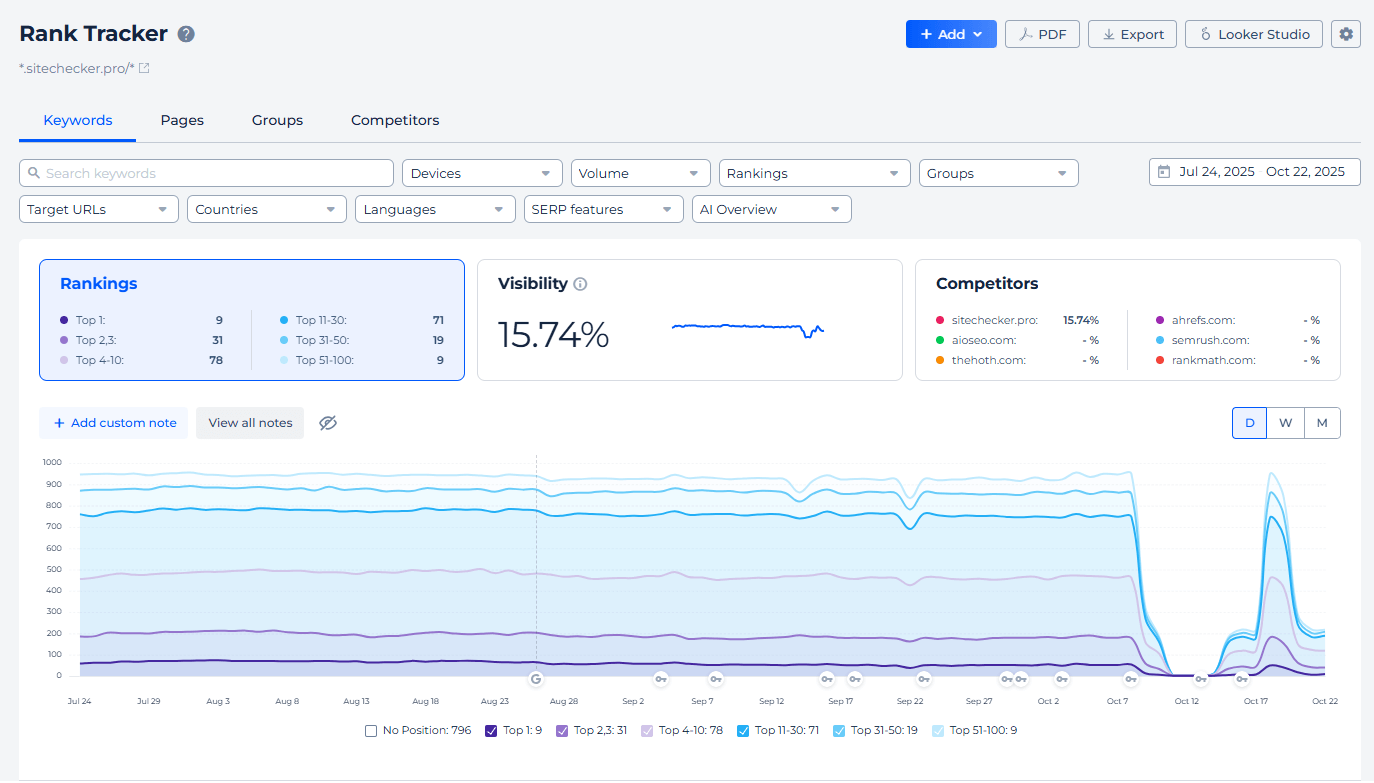Open the Pages tab
Viewport: 1374px width, 783px height.
coord(182,120)
